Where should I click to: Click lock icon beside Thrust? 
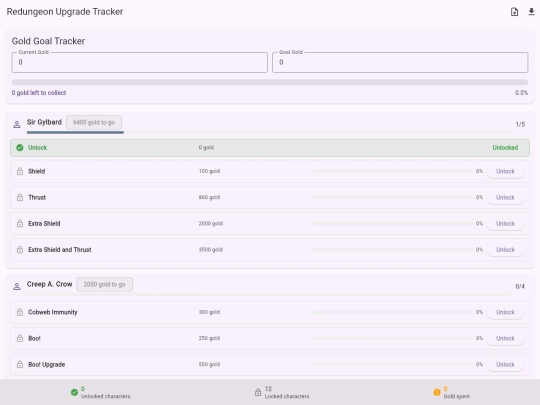20,197
